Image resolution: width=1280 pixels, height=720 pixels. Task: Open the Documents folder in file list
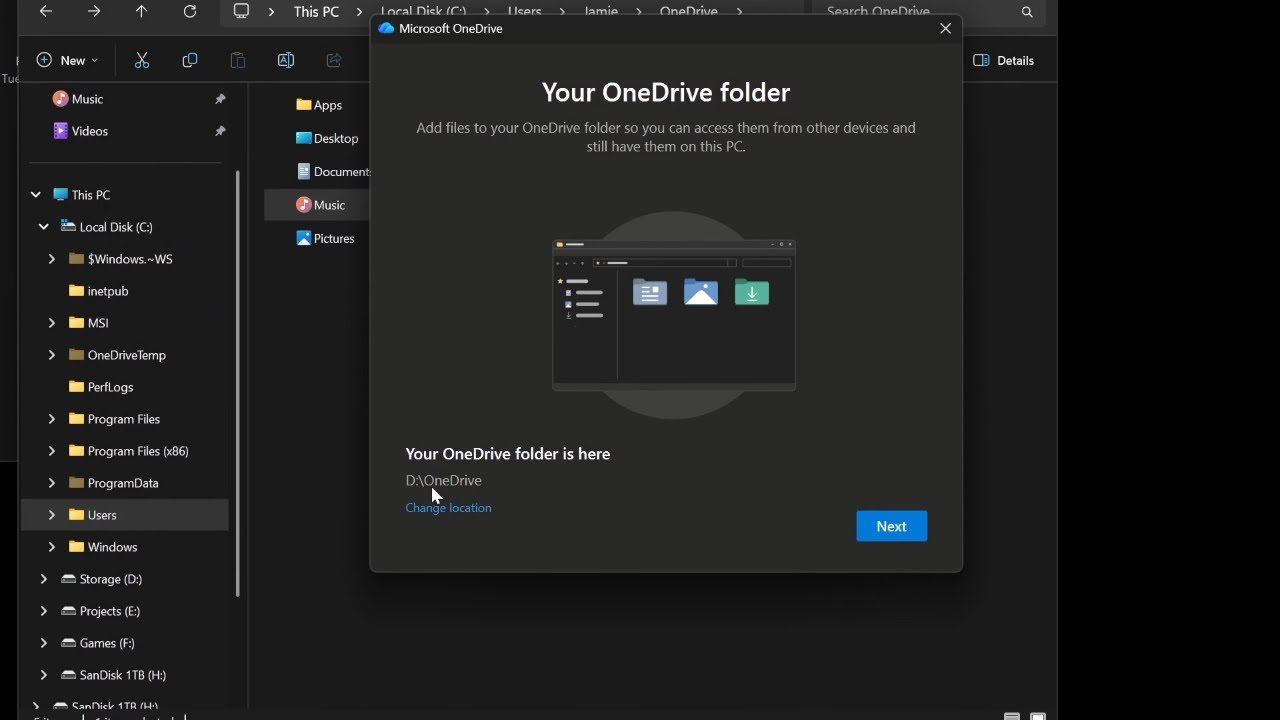tap(333, 172)
